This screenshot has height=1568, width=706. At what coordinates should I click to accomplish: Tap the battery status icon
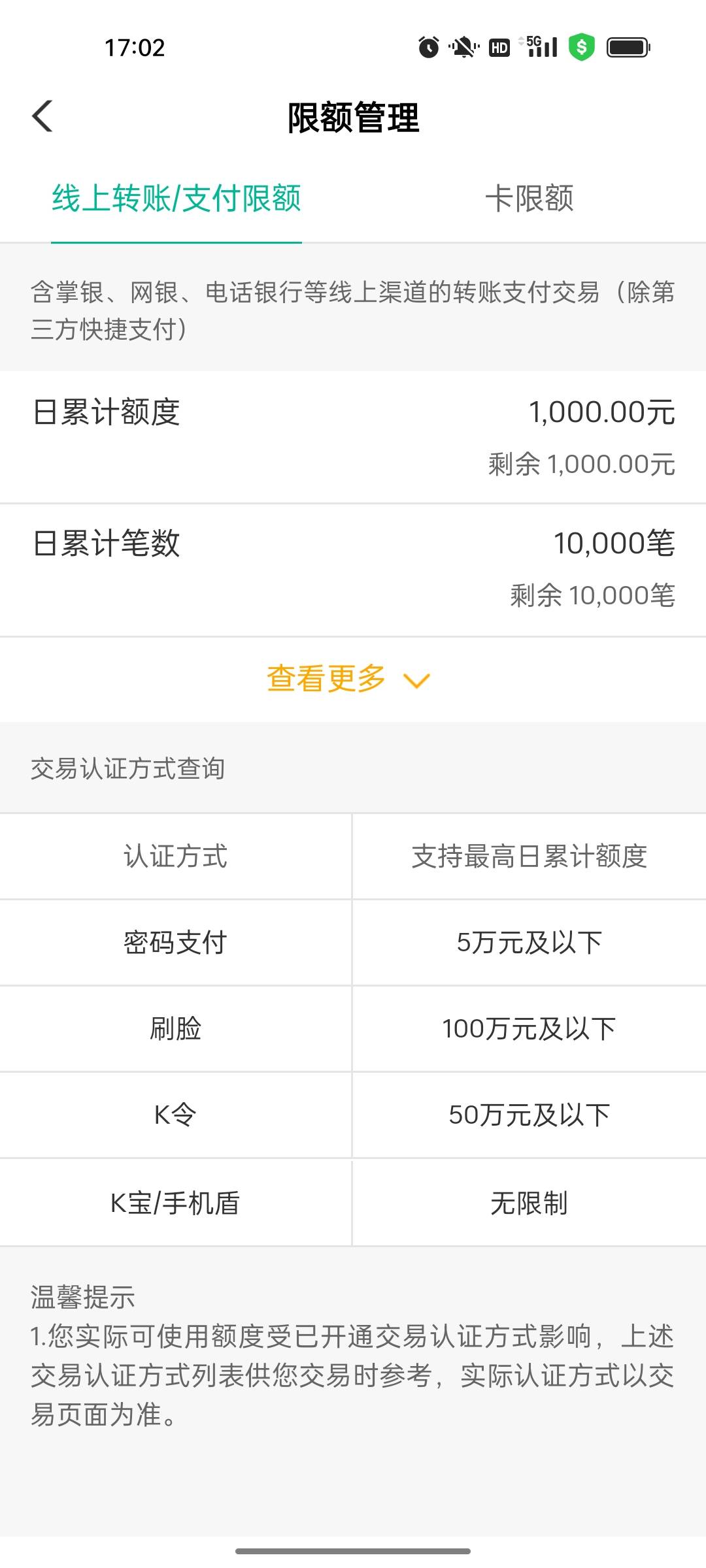(x=628, y=47)
